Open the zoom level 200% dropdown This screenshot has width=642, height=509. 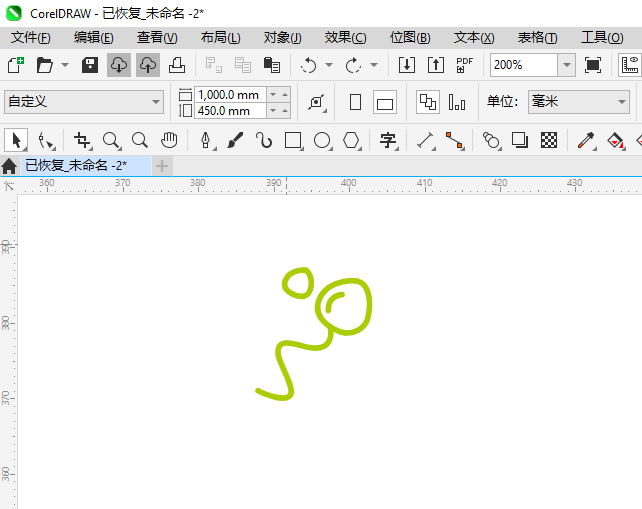point(566,65)
